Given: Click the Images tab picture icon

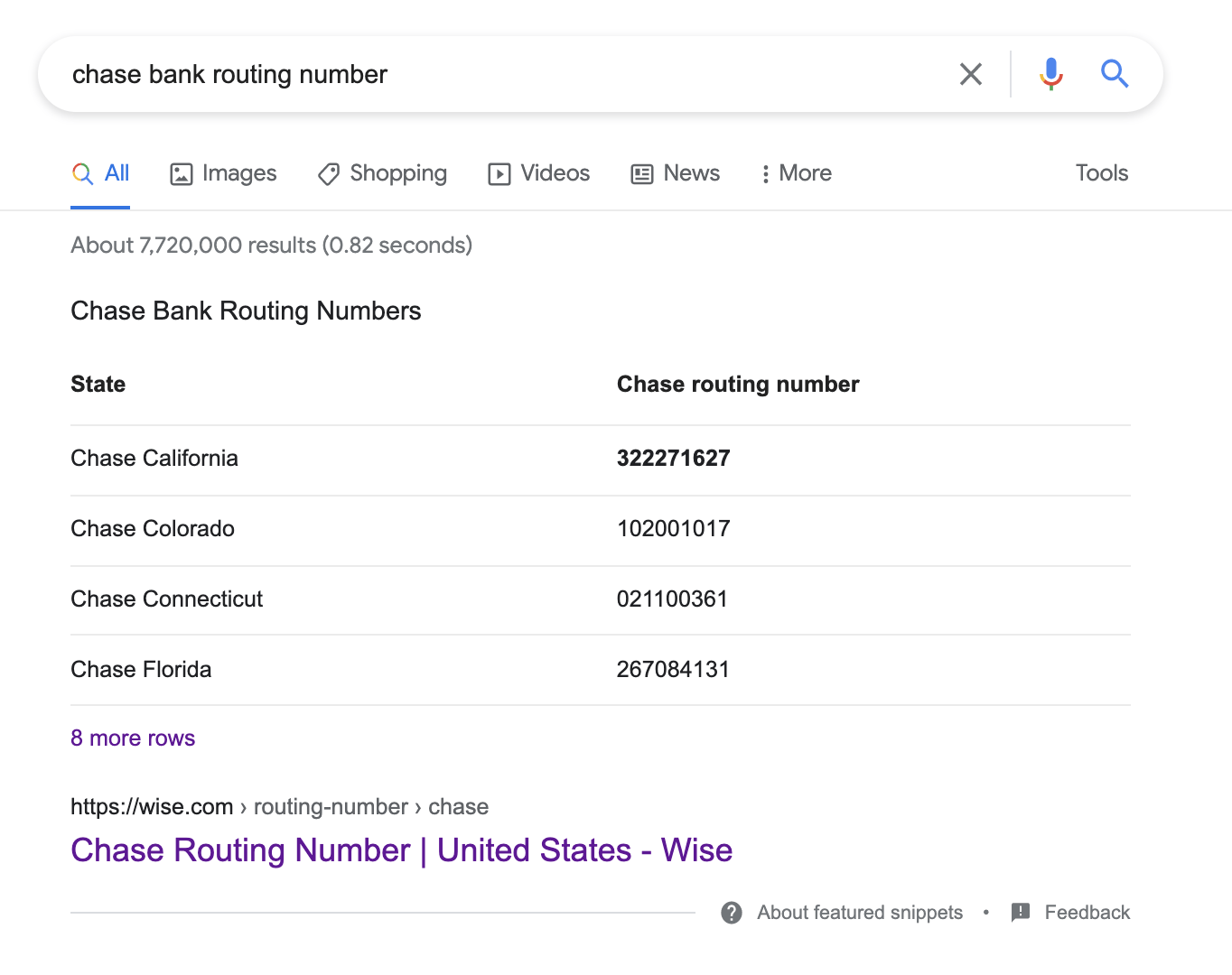Looking at the screenshot, I should pos(182,174).
